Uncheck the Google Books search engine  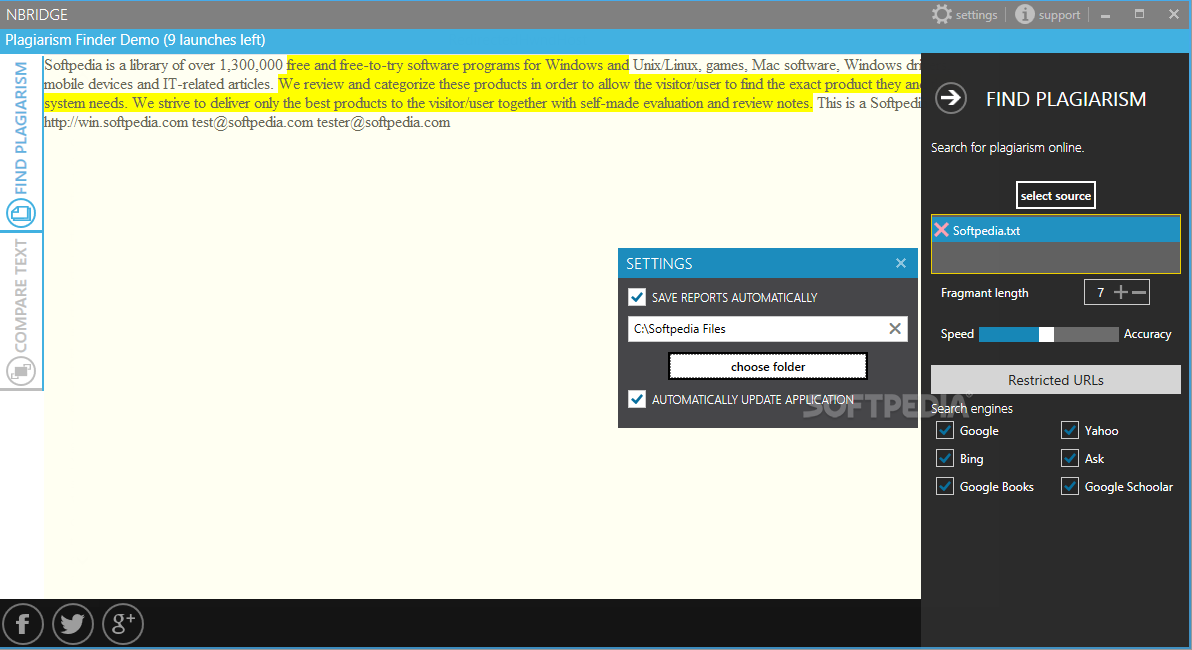(945, 487)
